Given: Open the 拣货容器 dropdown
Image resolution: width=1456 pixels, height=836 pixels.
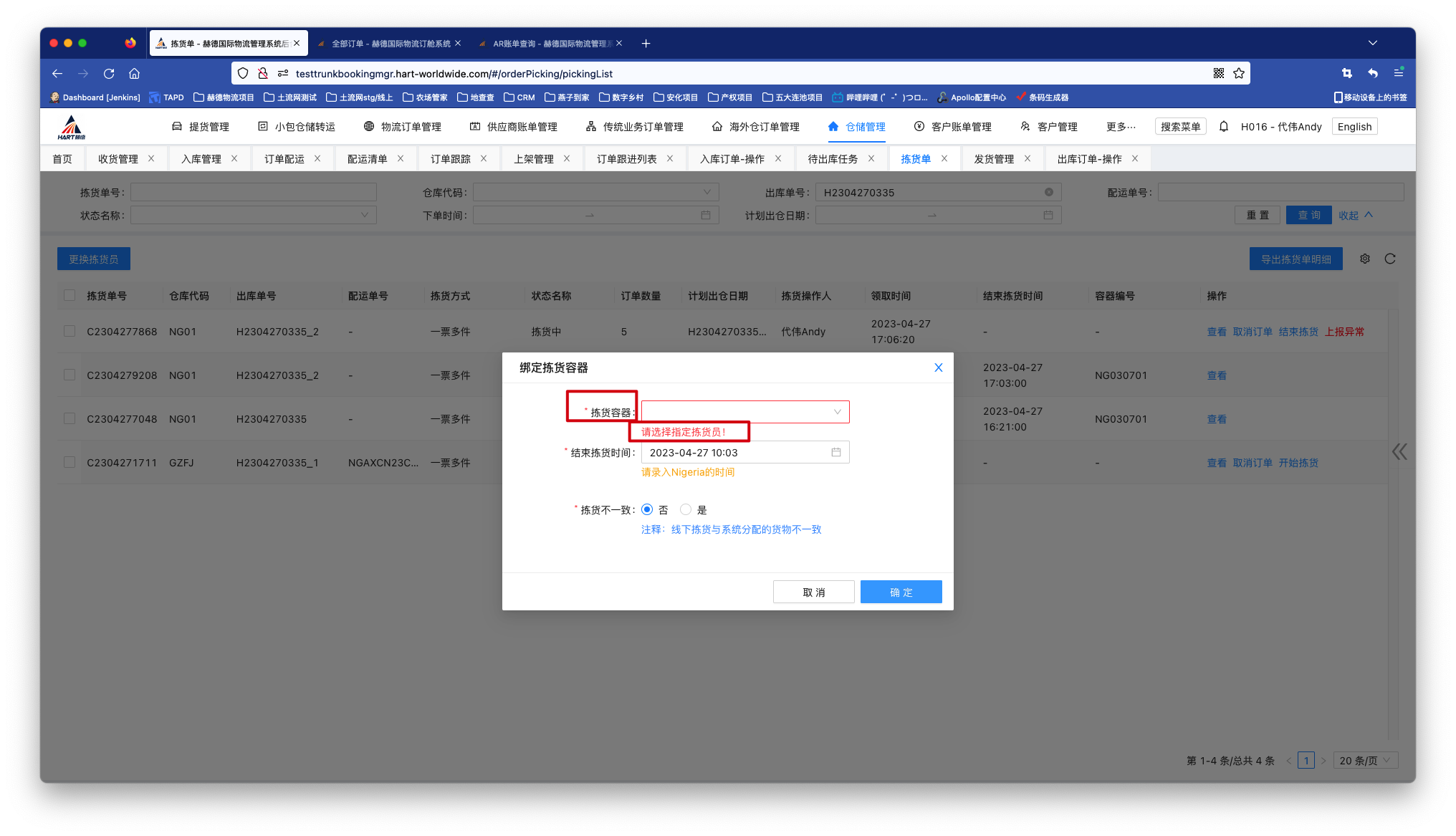Looking at the screenshot, I should click(745, 412).
